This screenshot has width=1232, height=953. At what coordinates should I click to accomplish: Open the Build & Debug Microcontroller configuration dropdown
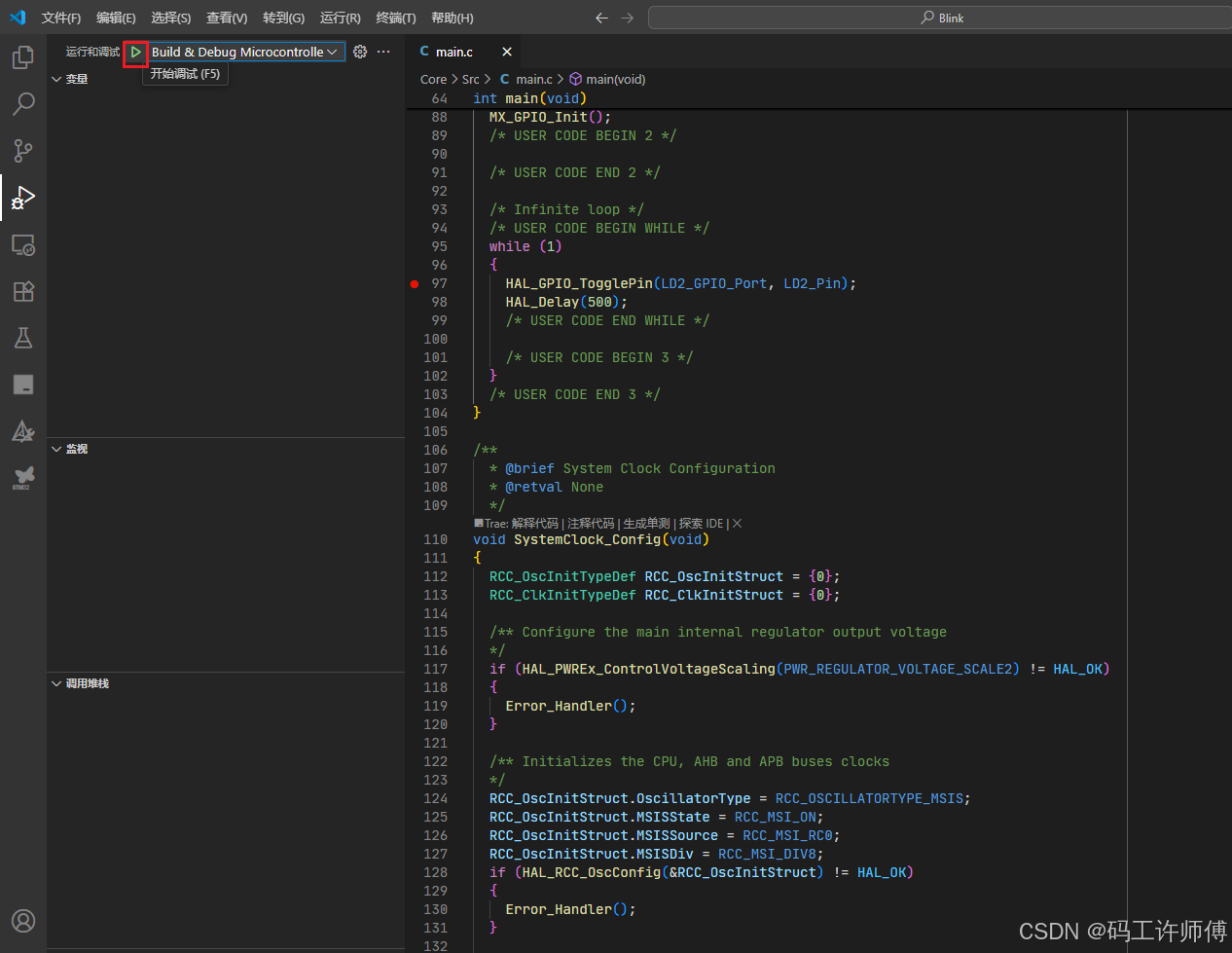click(x=245, y=52)
